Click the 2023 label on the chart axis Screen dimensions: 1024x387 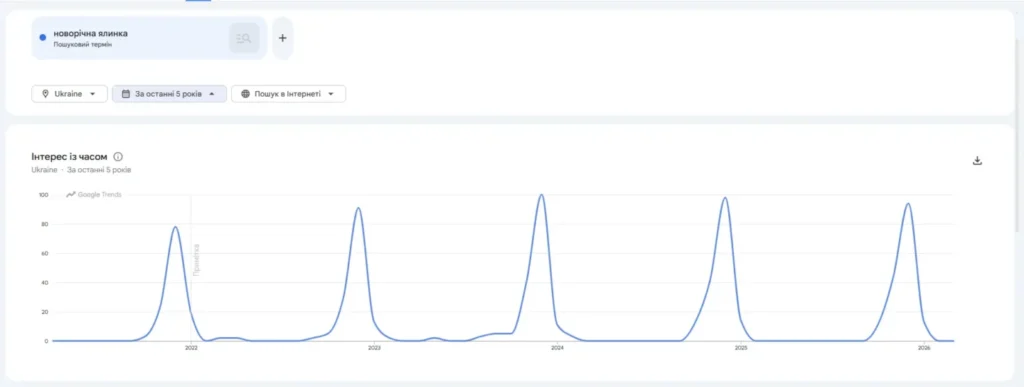pos(374,348)
